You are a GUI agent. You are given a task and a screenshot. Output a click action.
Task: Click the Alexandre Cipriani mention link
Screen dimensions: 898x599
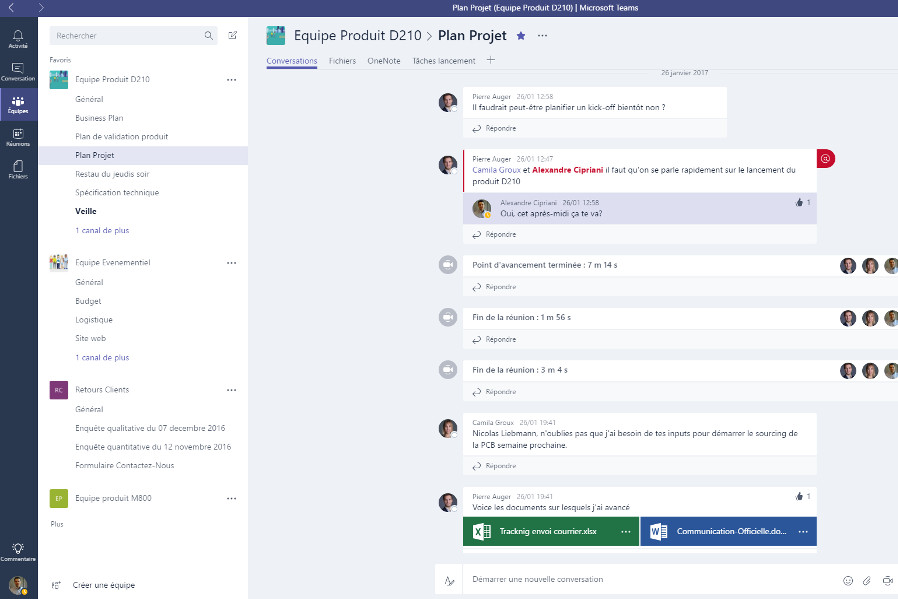(x=568, y=170)
